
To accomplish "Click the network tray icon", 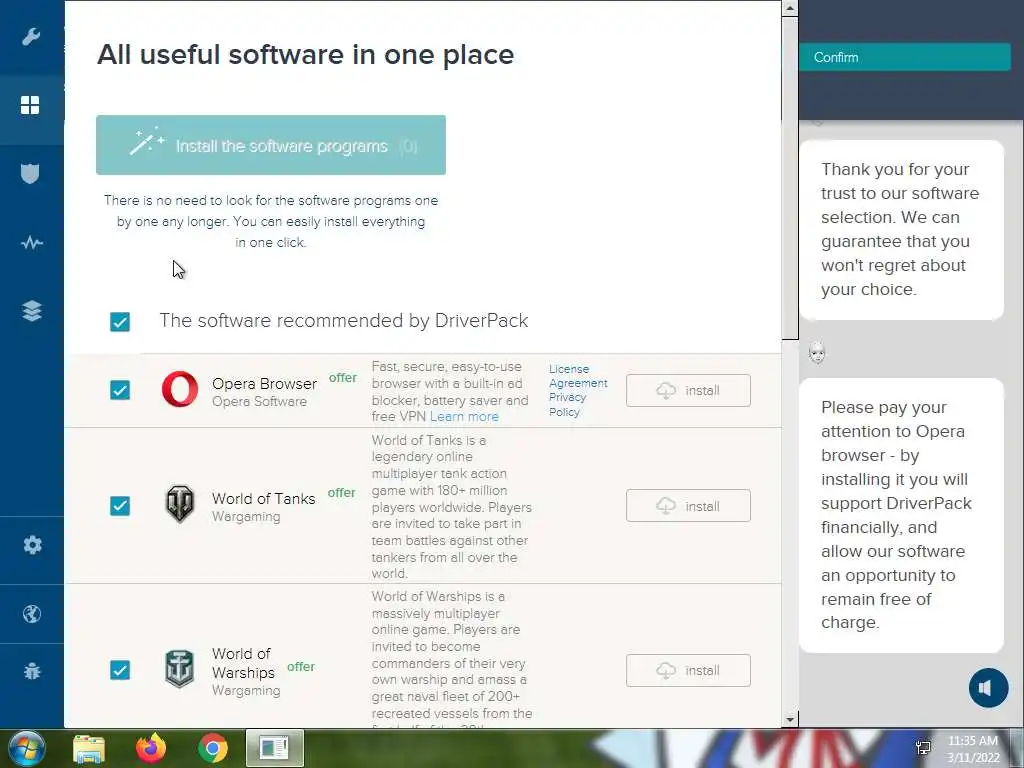I will point(923,748).
